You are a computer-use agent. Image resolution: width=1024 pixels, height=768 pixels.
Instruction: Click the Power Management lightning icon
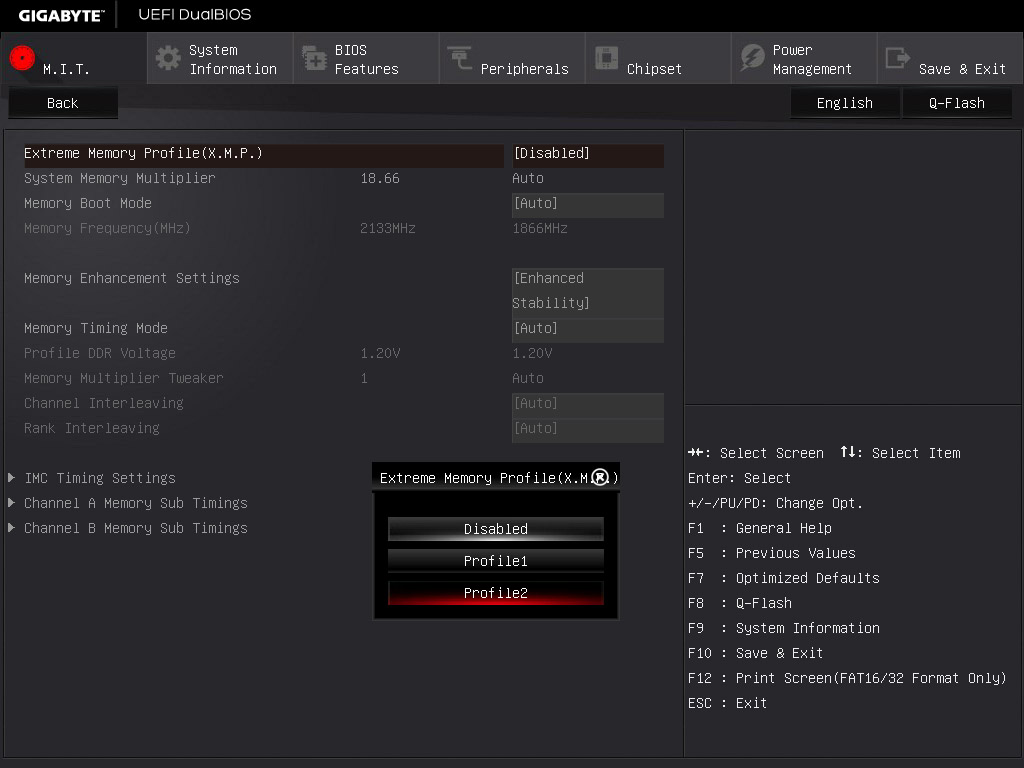coord(752,58)
